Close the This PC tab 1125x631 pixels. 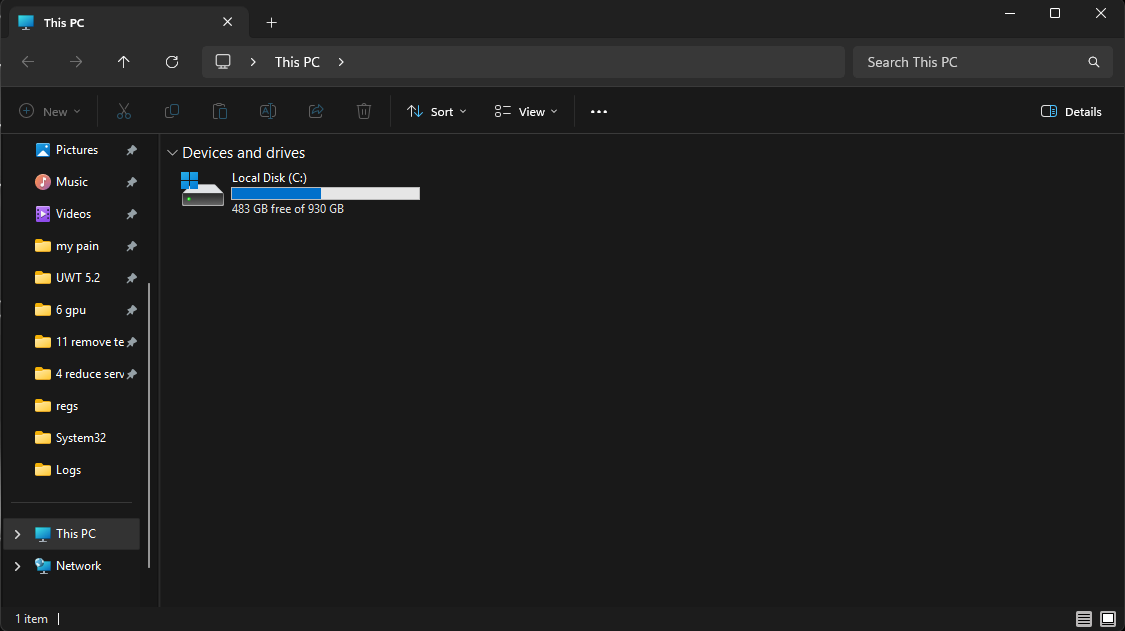click(x=227, y=22)
